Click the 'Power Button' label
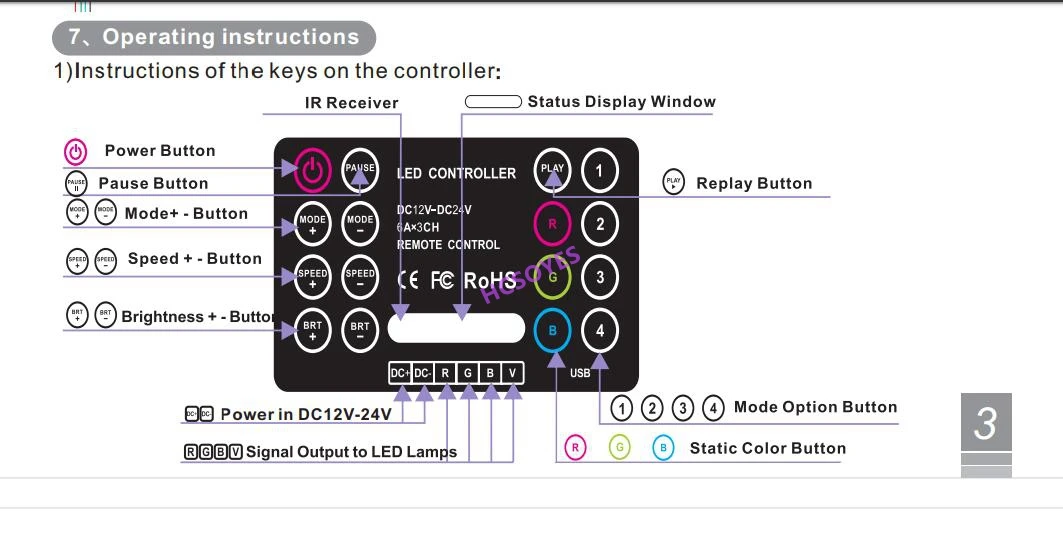The image size is (1063, 550). (160, 151)
